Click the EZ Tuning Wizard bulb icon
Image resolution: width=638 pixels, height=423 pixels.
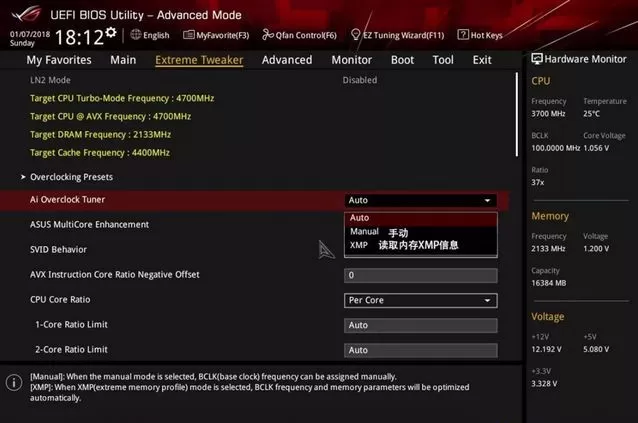pos(356,35)
